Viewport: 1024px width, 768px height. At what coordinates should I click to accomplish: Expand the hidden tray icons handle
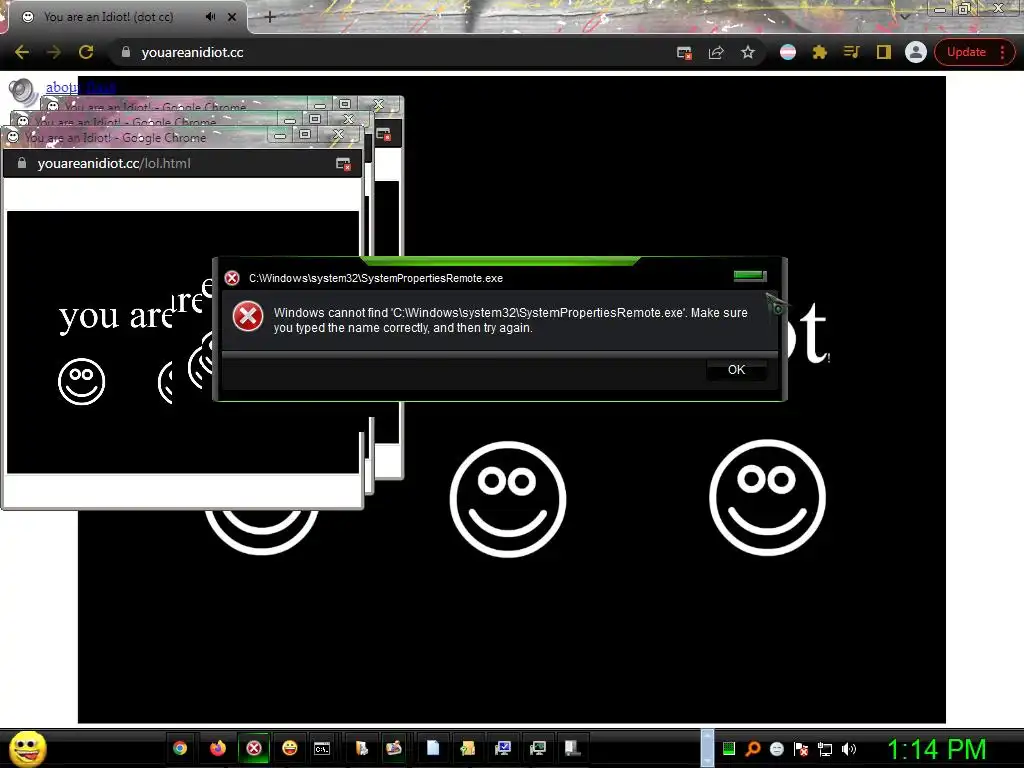tap(708, 748)
